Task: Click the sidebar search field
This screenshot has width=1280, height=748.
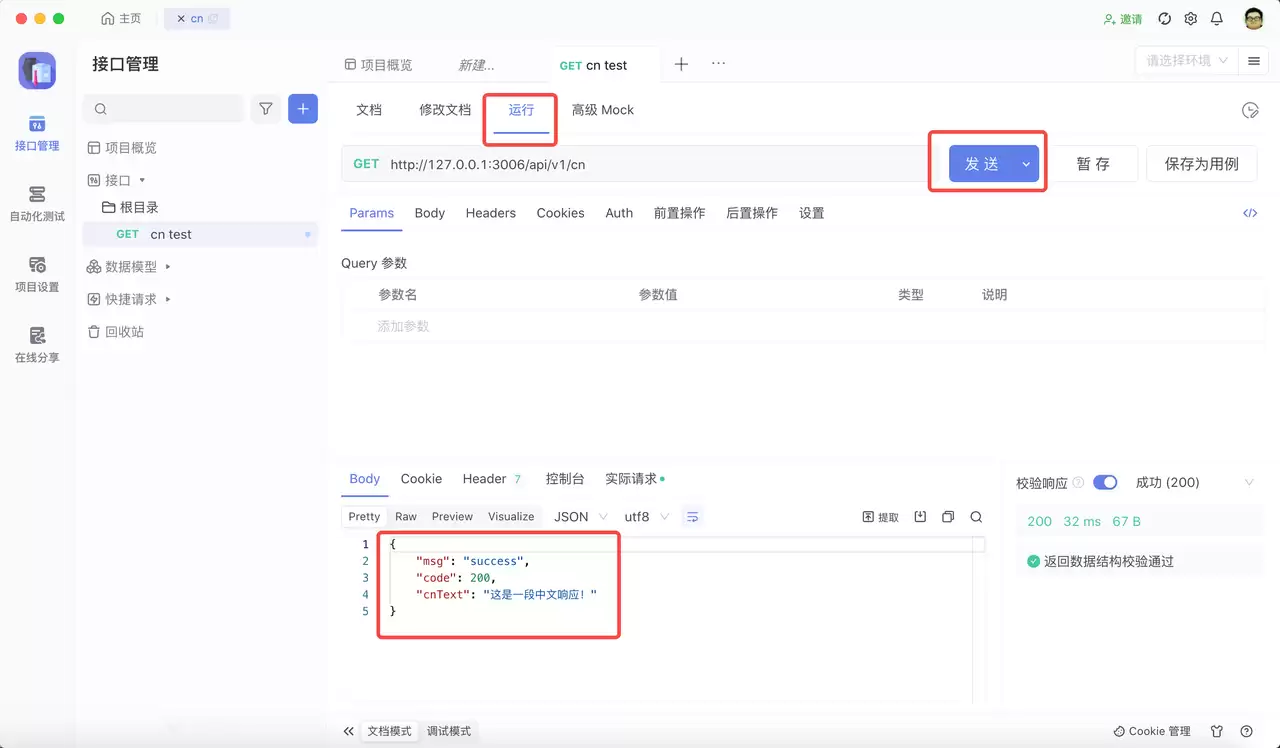Action: 164,109
